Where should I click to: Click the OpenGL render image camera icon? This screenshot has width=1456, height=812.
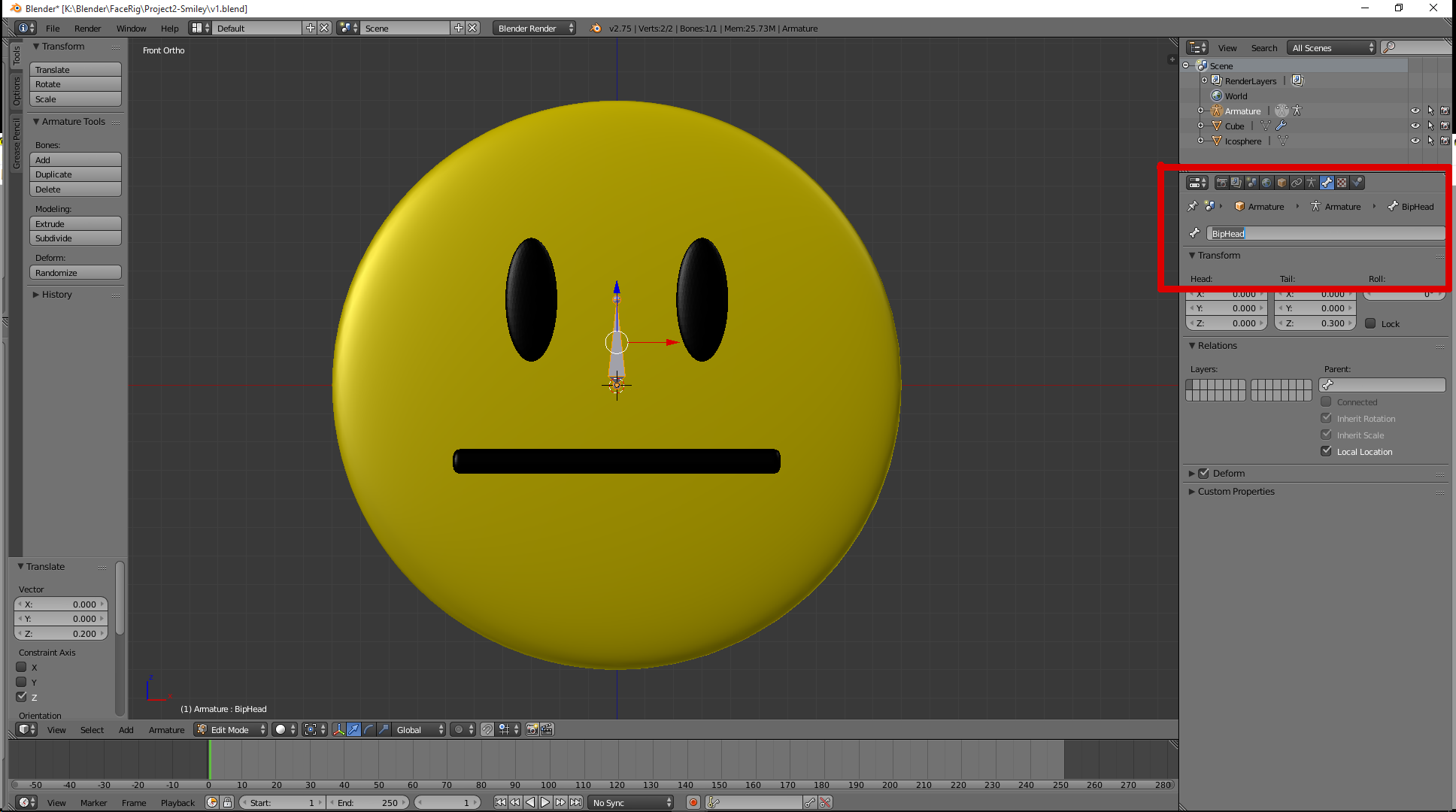pos(532,729)
